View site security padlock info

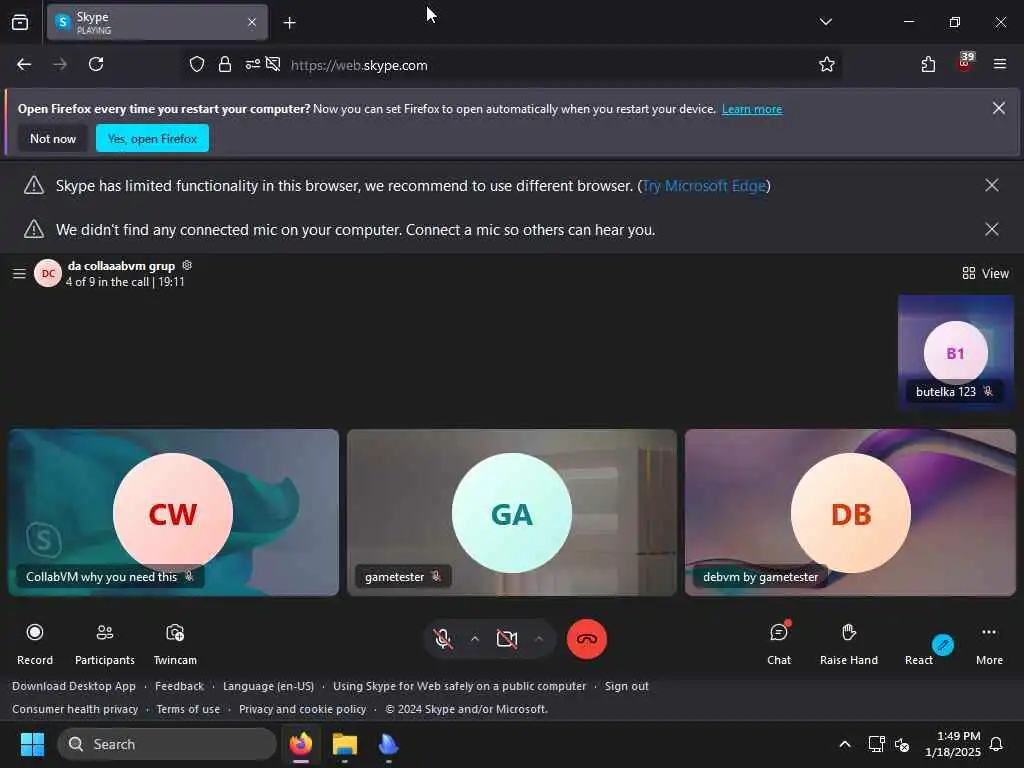click(x=225, y=64)
